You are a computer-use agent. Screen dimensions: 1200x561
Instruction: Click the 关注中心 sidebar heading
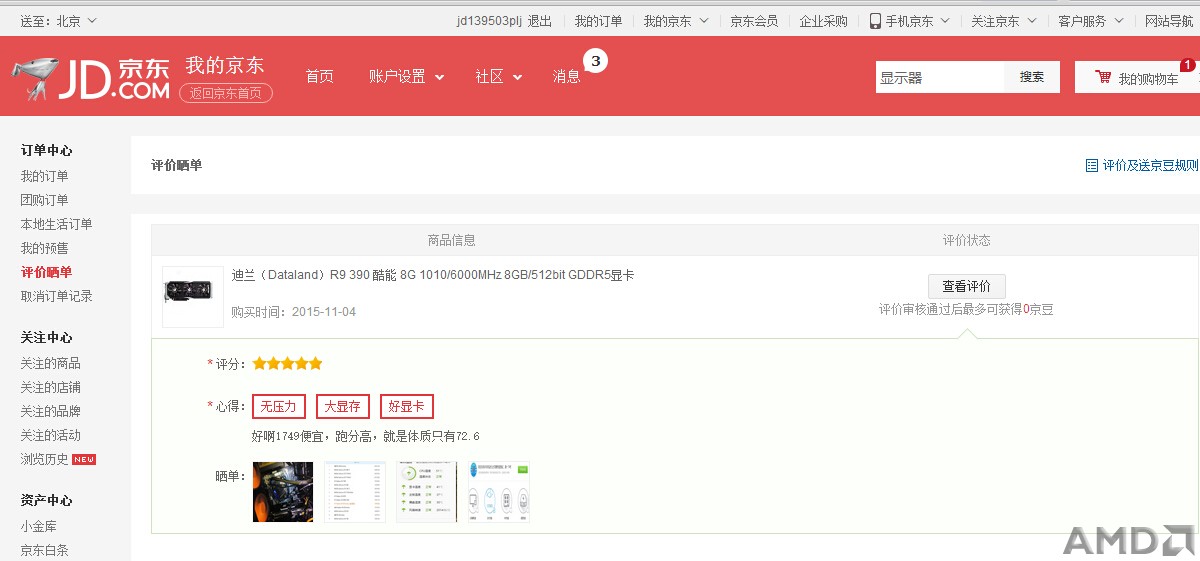coord(46,337)
